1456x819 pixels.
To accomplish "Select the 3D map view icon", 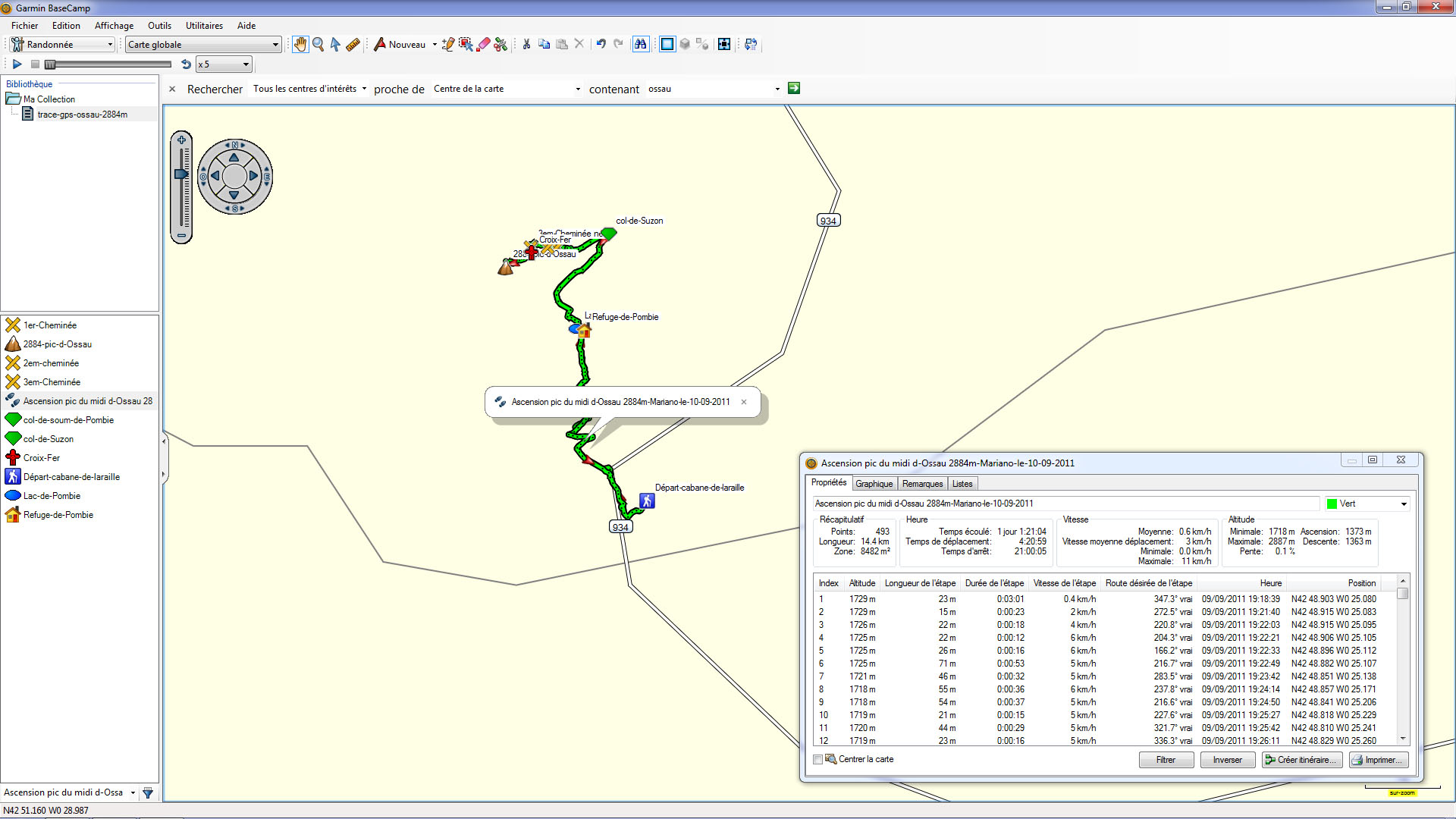I will pos(685,44).
